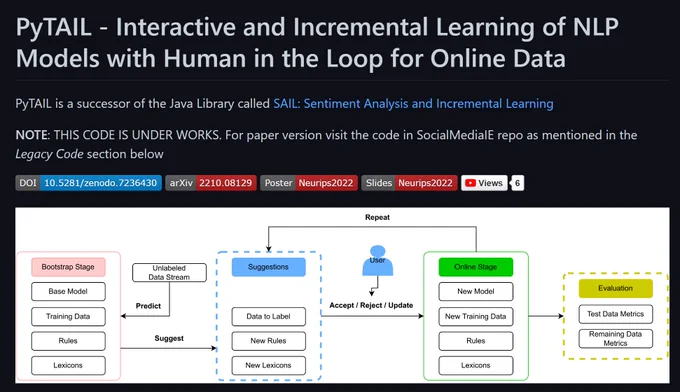
Task: Click the Accept / Reject / Update label
Action: pyautogui.click(x=371, y=305)
